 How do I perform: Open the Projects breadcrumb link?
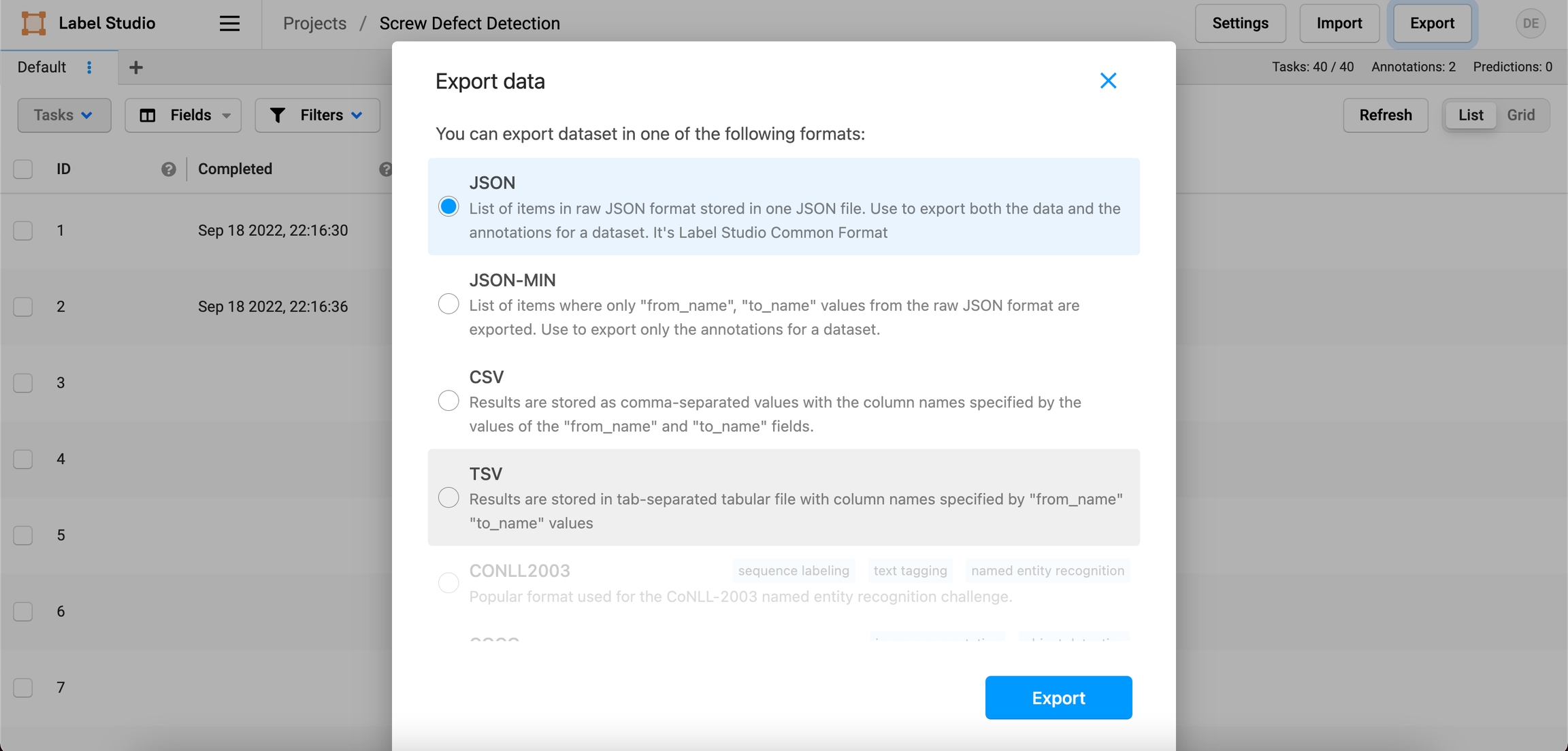click(314, 23)
